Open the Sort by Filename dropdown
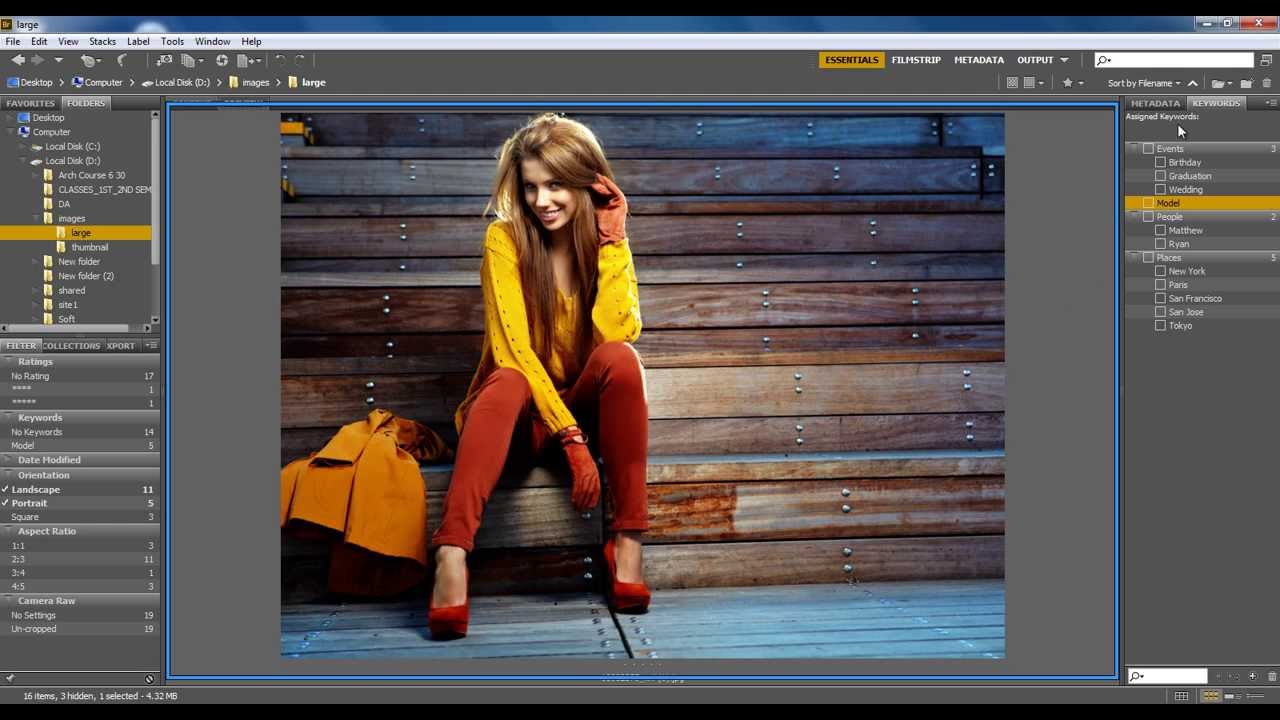Viewport: 1280px width, 720px height. point(1144,83)
